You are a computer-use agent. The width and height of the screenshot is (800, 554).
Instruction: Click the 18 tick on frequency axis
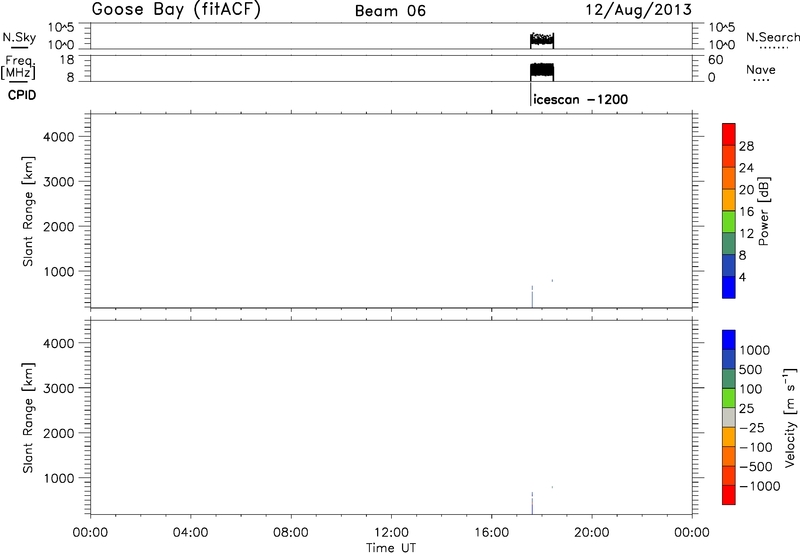67,60
